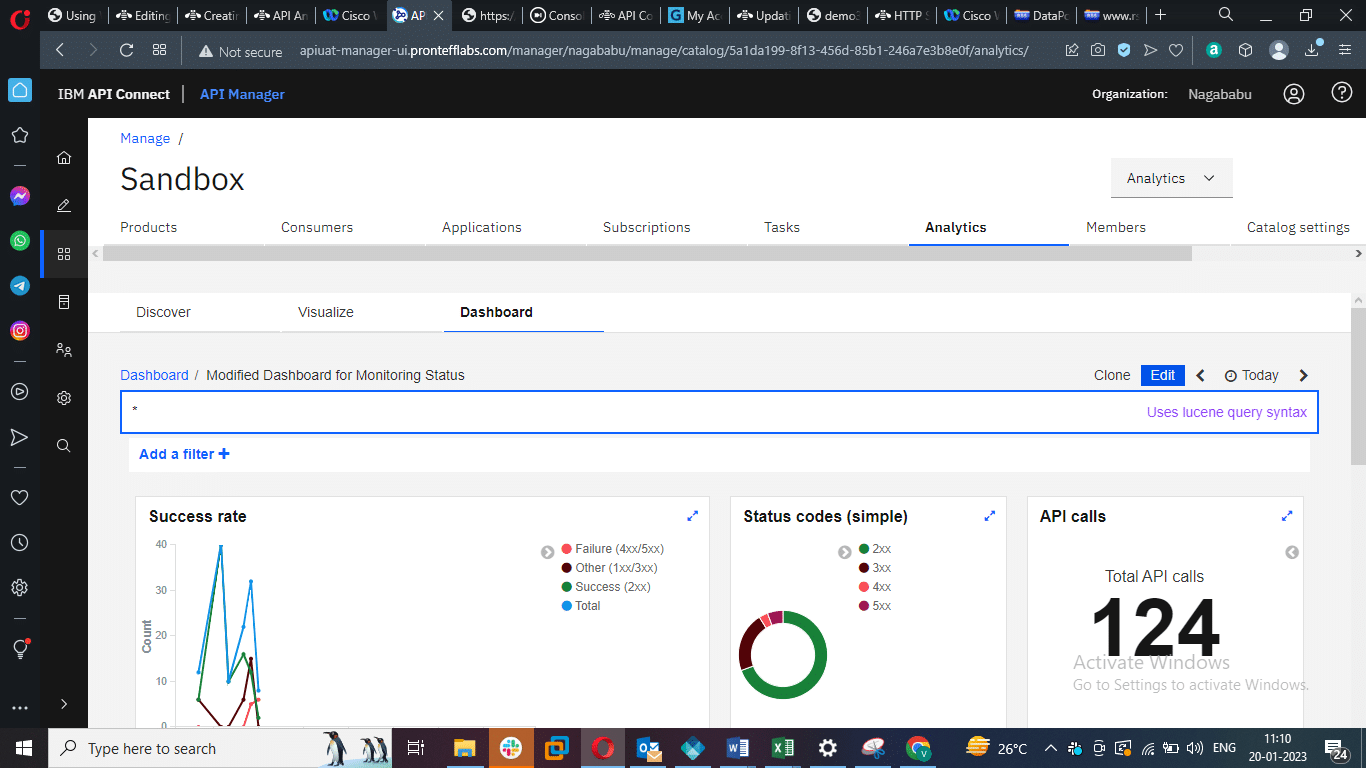Expand the API Manager sidebar with the arrow
1366x768 pixels.
pos(64,704)
